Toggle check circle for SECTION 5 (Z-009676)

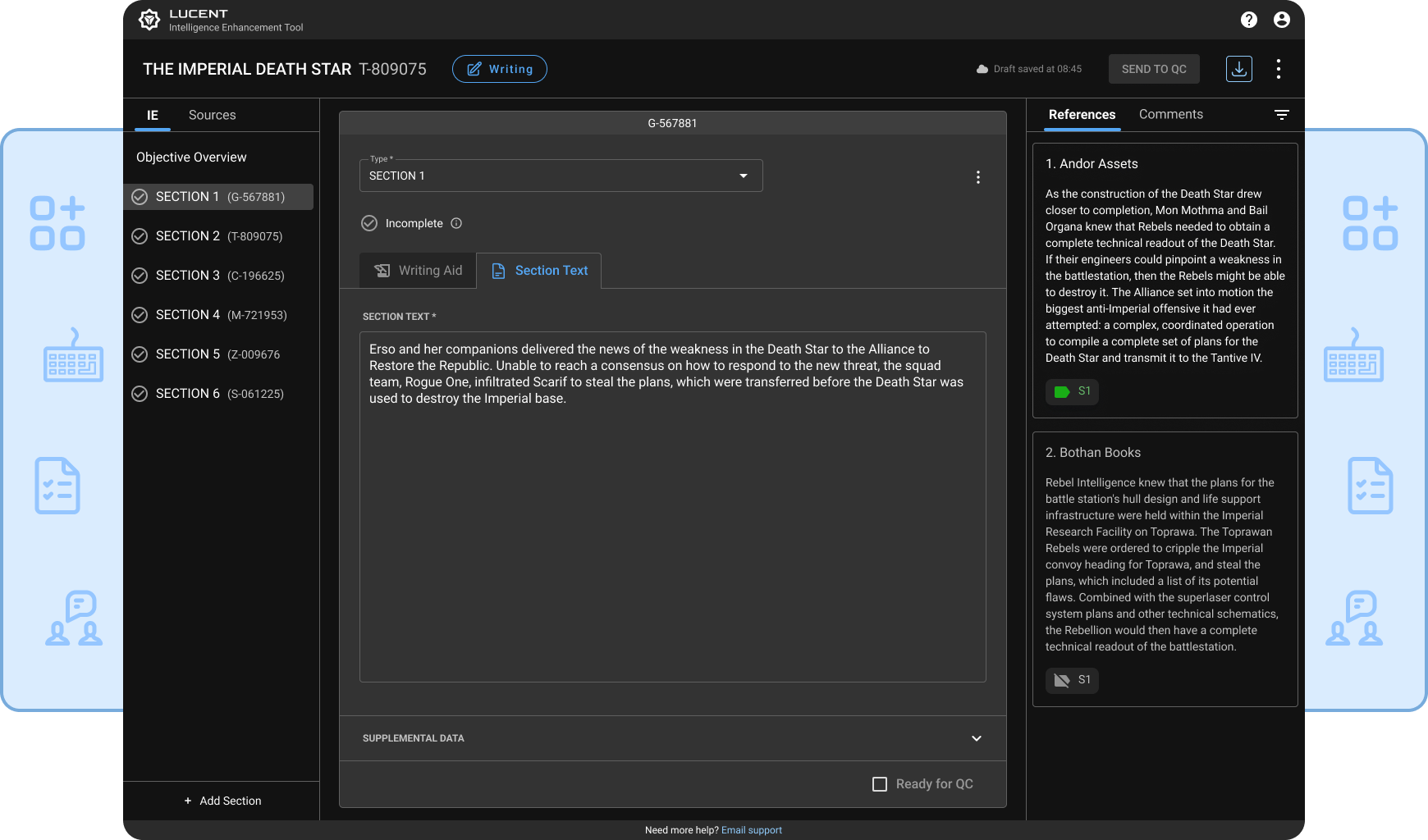pos(140,354)
